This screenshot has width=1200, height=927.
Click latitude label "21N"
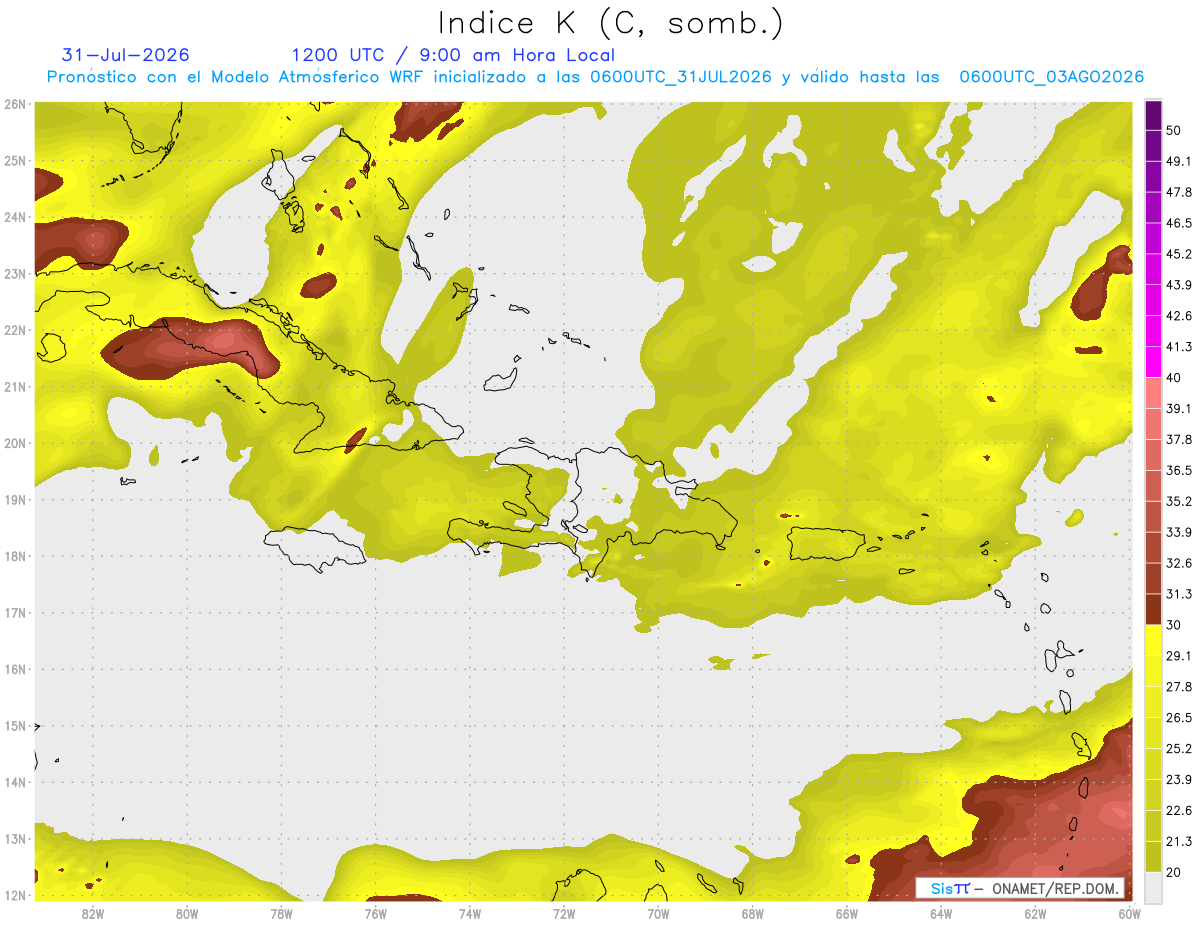(15, 386)
